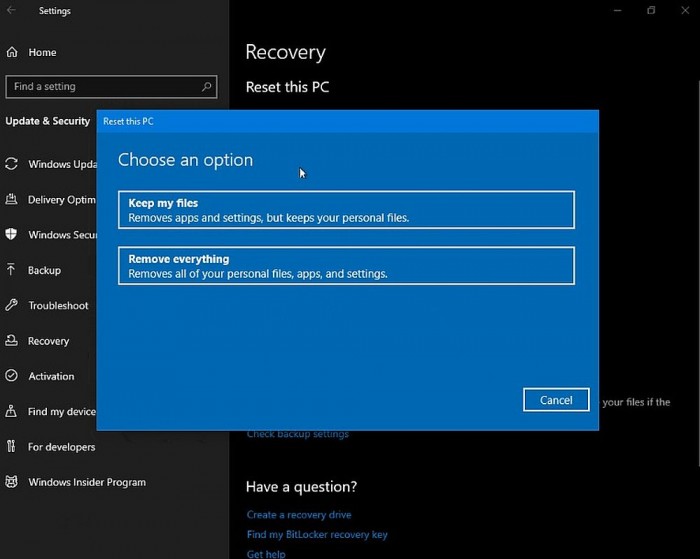Image resolution: width=700 pixels, height=559 pixels.
Task: Click the Windows Security shield icon
Action: click(11, 235)
